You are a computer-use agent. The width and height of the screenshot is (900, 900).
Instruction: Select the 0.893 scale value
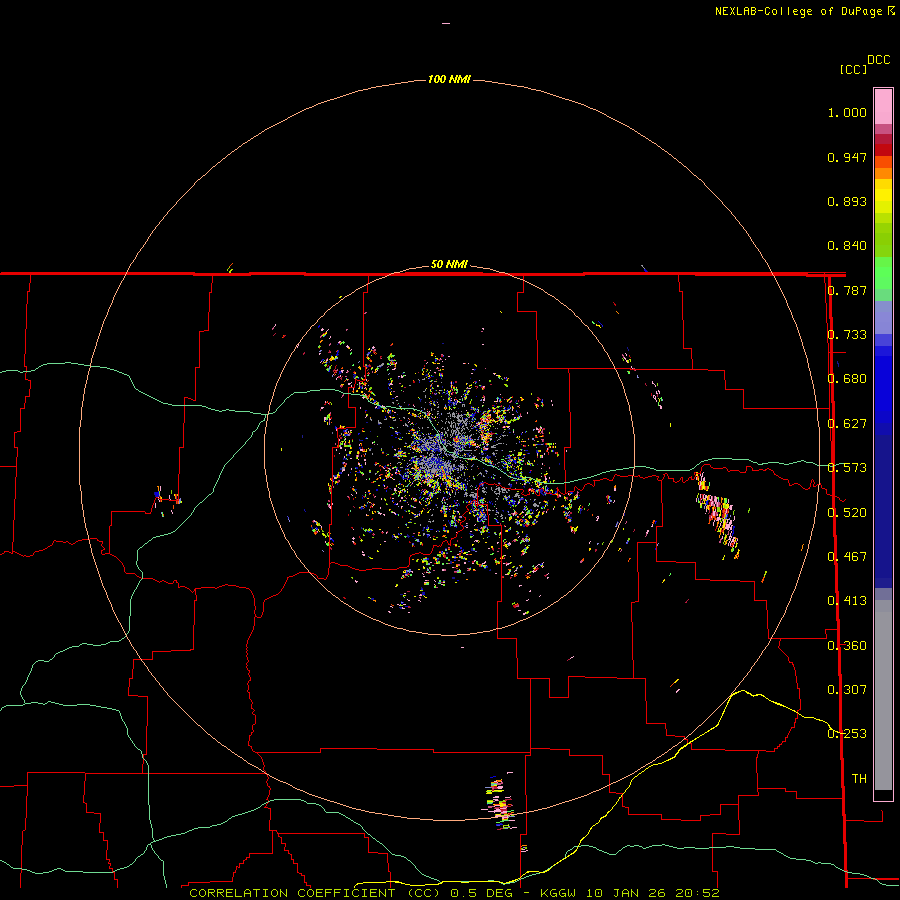847,202
